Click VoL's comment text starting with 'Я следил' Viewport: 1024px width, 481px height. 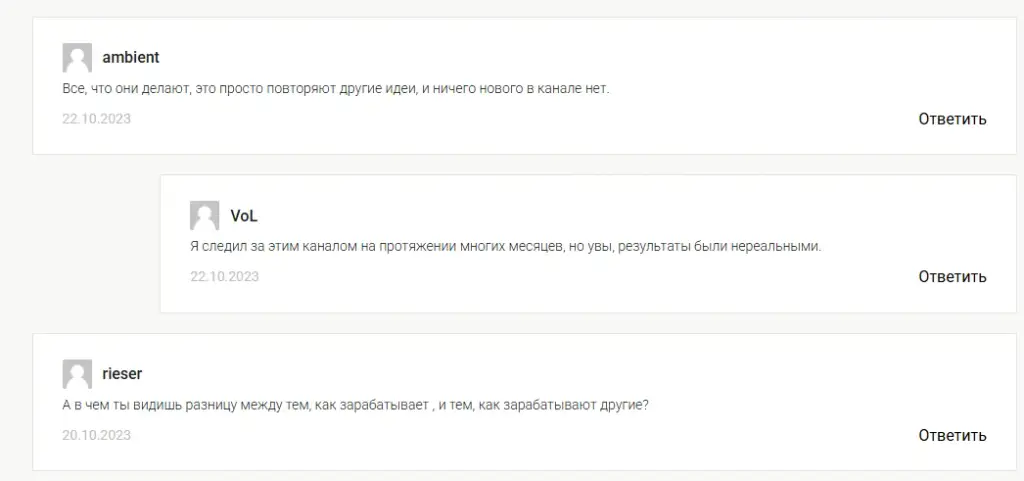505,247
